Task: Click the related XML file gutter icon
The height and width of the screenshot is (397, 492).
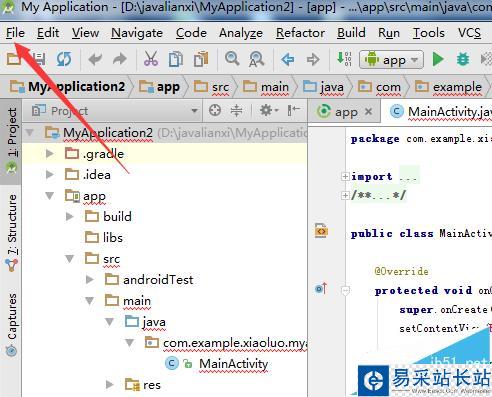Action: coord(321,230)
